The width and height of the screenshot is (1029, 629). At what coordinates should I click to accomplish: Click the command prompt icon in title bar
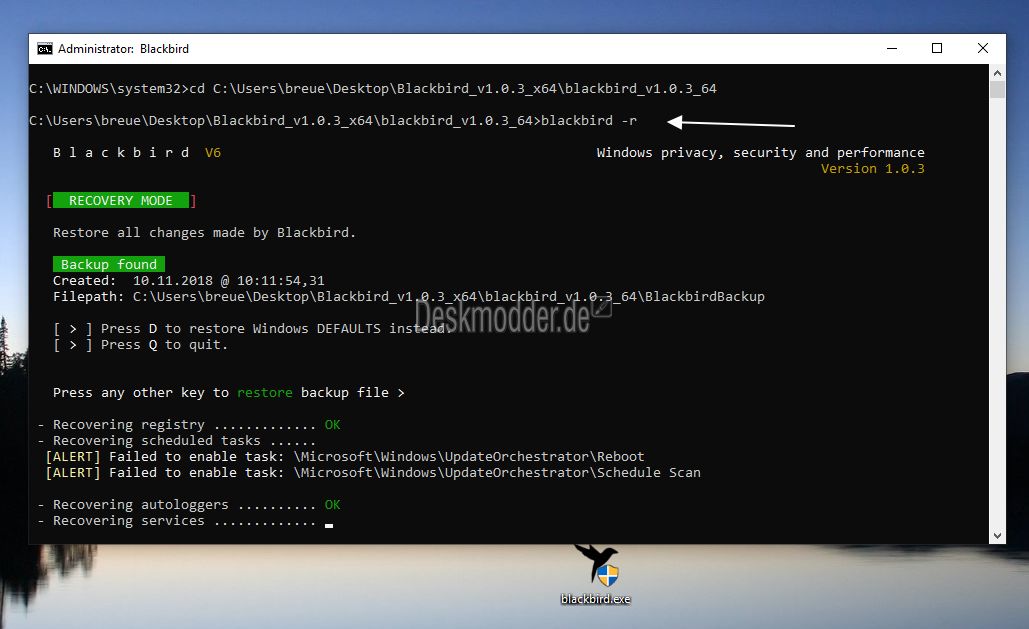coord(45,49)
